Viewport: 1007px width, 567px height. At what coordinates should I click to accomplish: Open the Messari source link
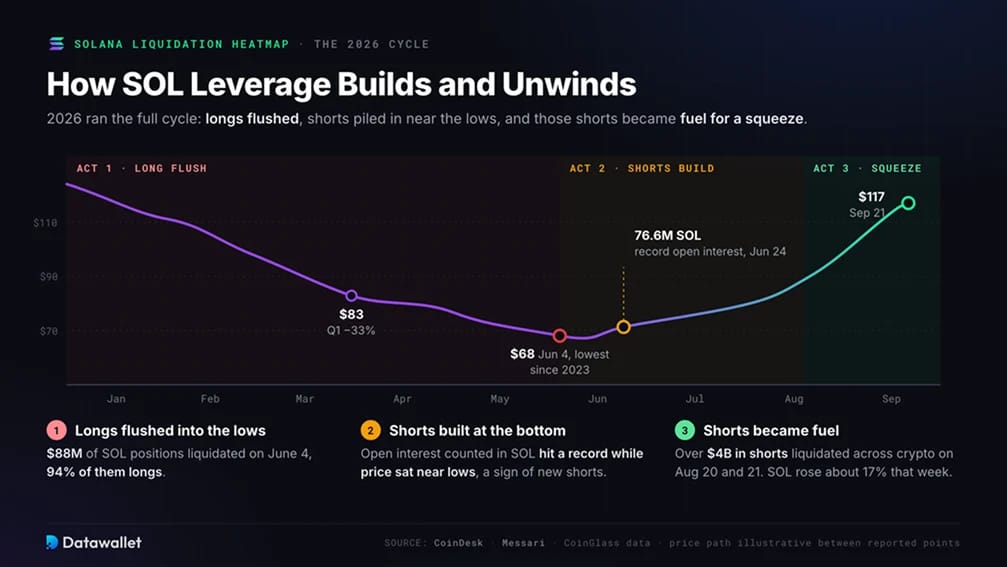523,543
